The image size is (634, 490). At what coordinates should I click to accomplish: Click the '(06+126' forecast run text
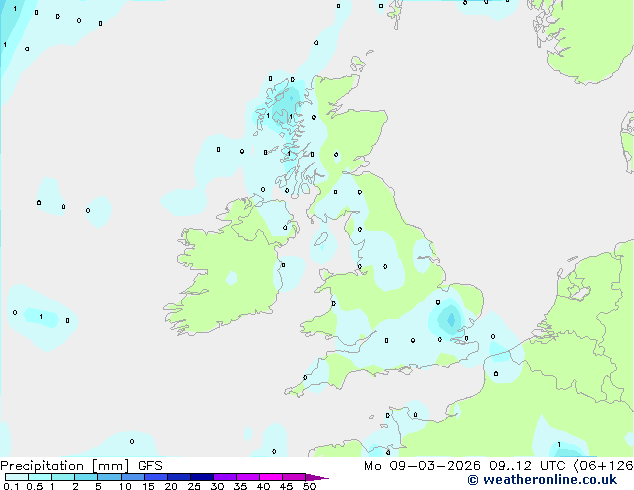pos(603,466)
